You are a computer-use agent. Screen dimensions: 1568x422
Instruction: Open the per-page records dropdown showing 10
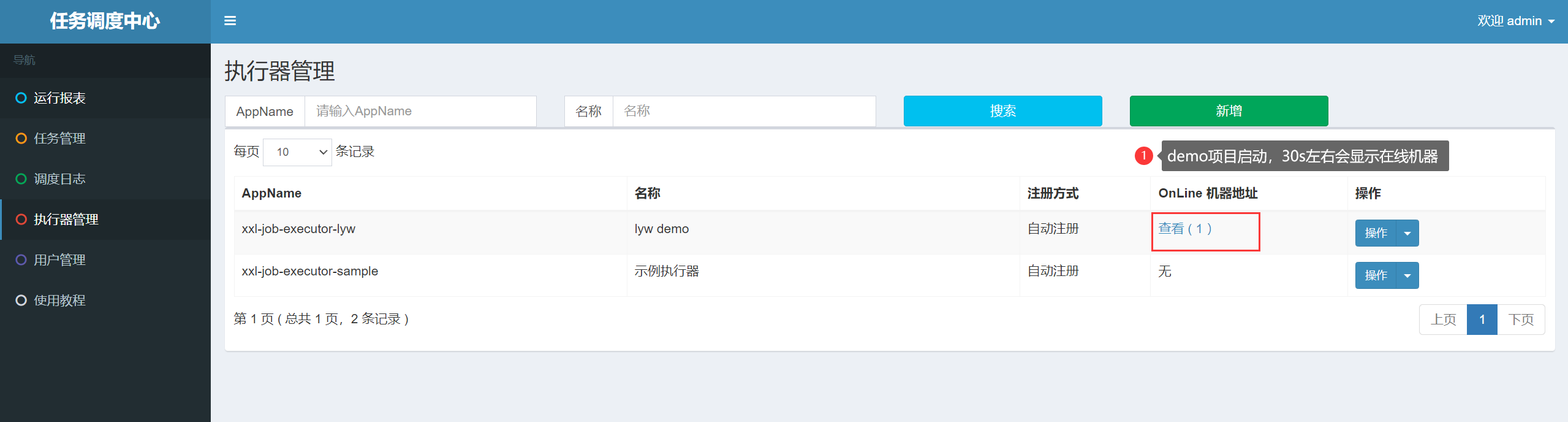297,152
